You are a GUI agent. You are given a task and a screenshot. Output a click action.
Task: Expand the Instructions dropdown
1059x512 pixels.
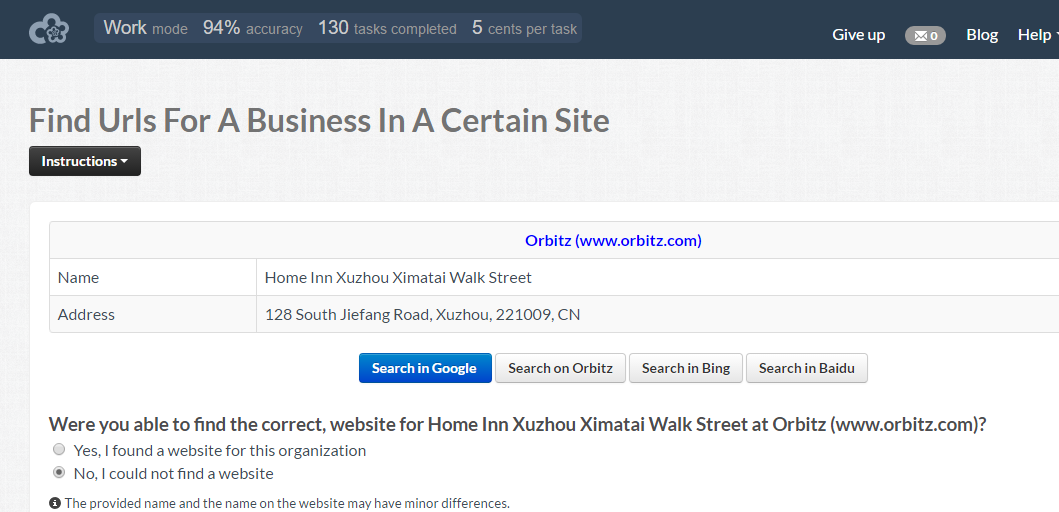point(85,161)
